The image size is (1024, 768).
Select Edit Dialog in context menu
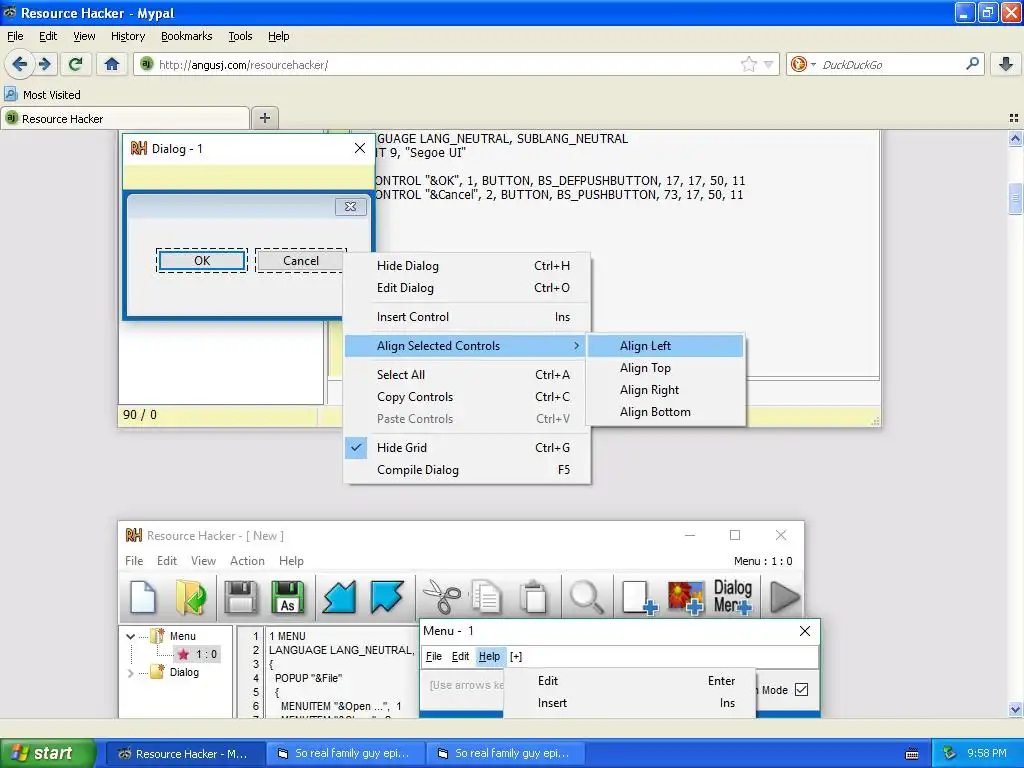pyautogui.click(x=468, y=288)
